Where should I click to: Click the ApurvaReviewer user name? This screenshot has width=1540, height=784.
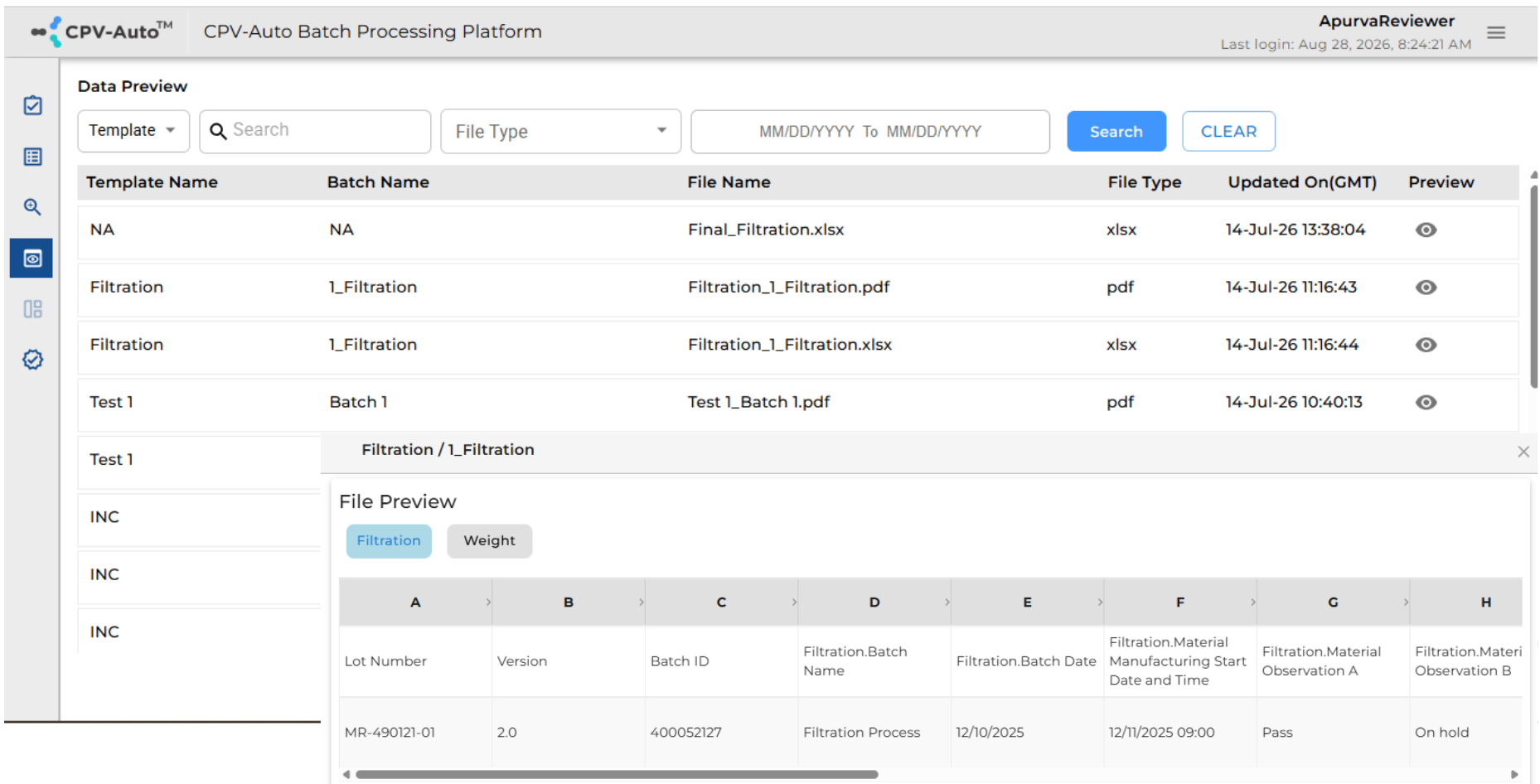1387,22
